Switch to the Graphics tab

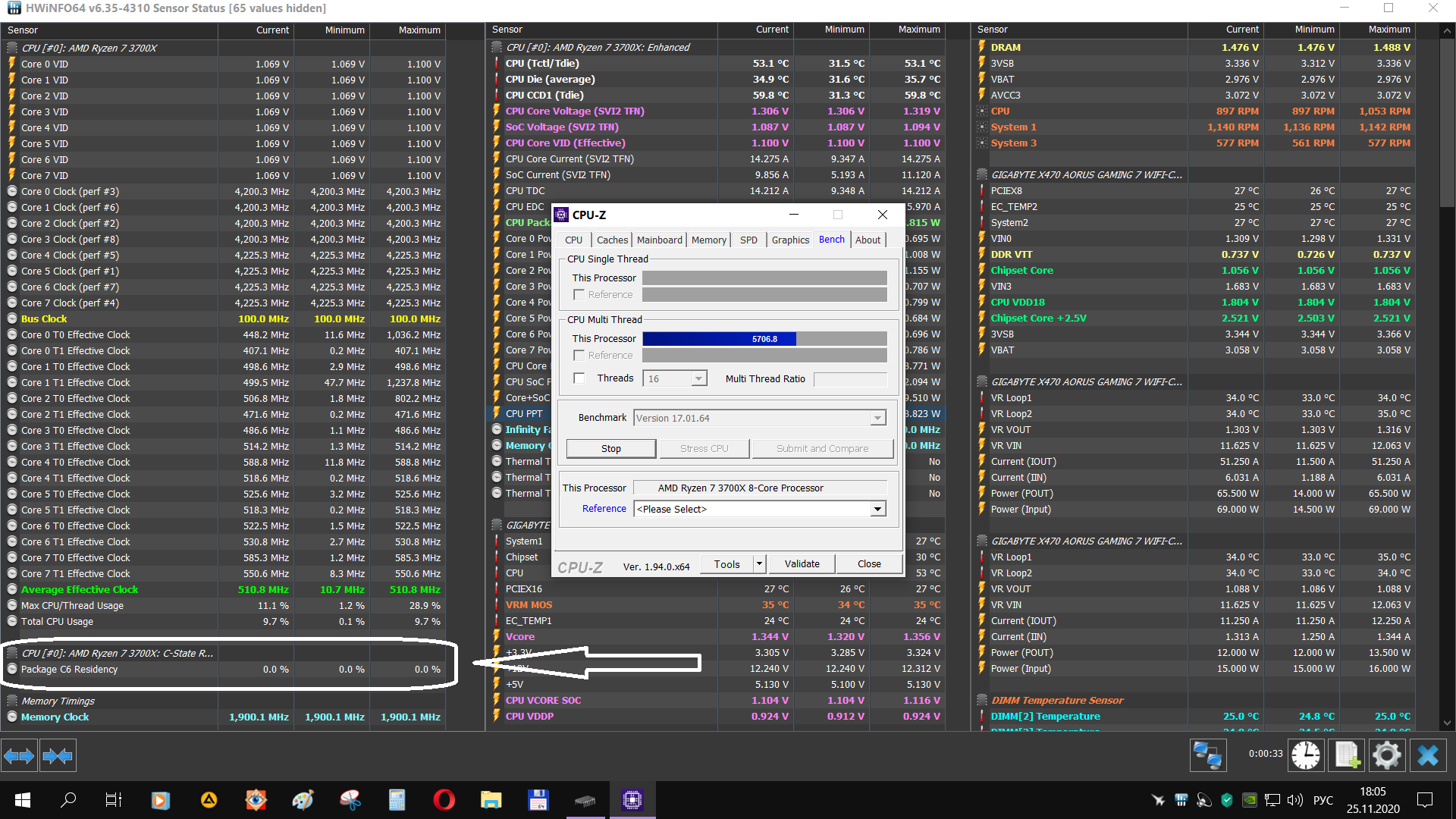(x=790, y=240)
